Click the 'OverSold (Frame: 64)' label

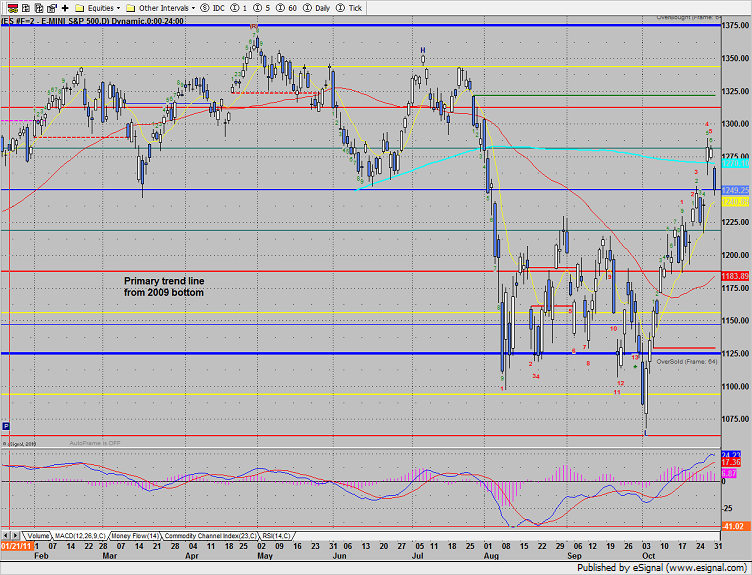coord(687,362)
